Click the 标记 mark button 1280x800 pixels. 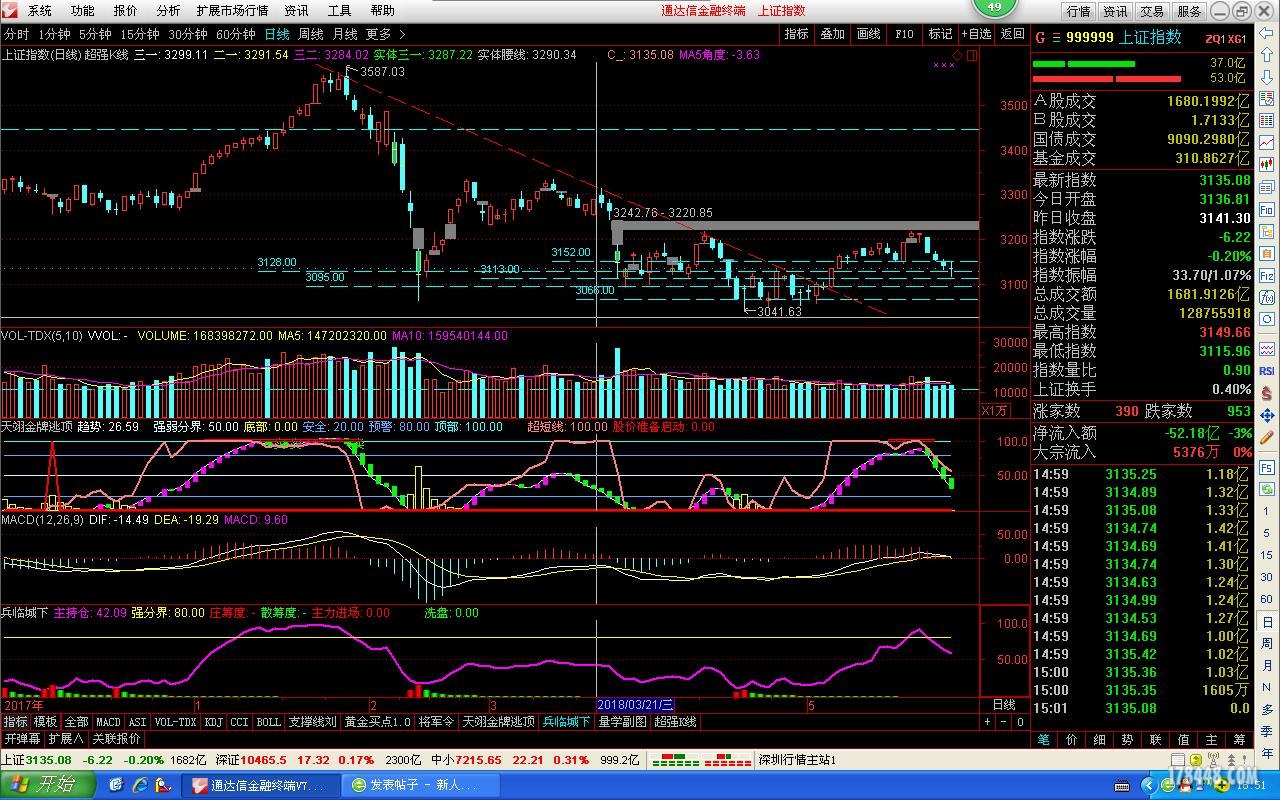click(x=940, y=34)
